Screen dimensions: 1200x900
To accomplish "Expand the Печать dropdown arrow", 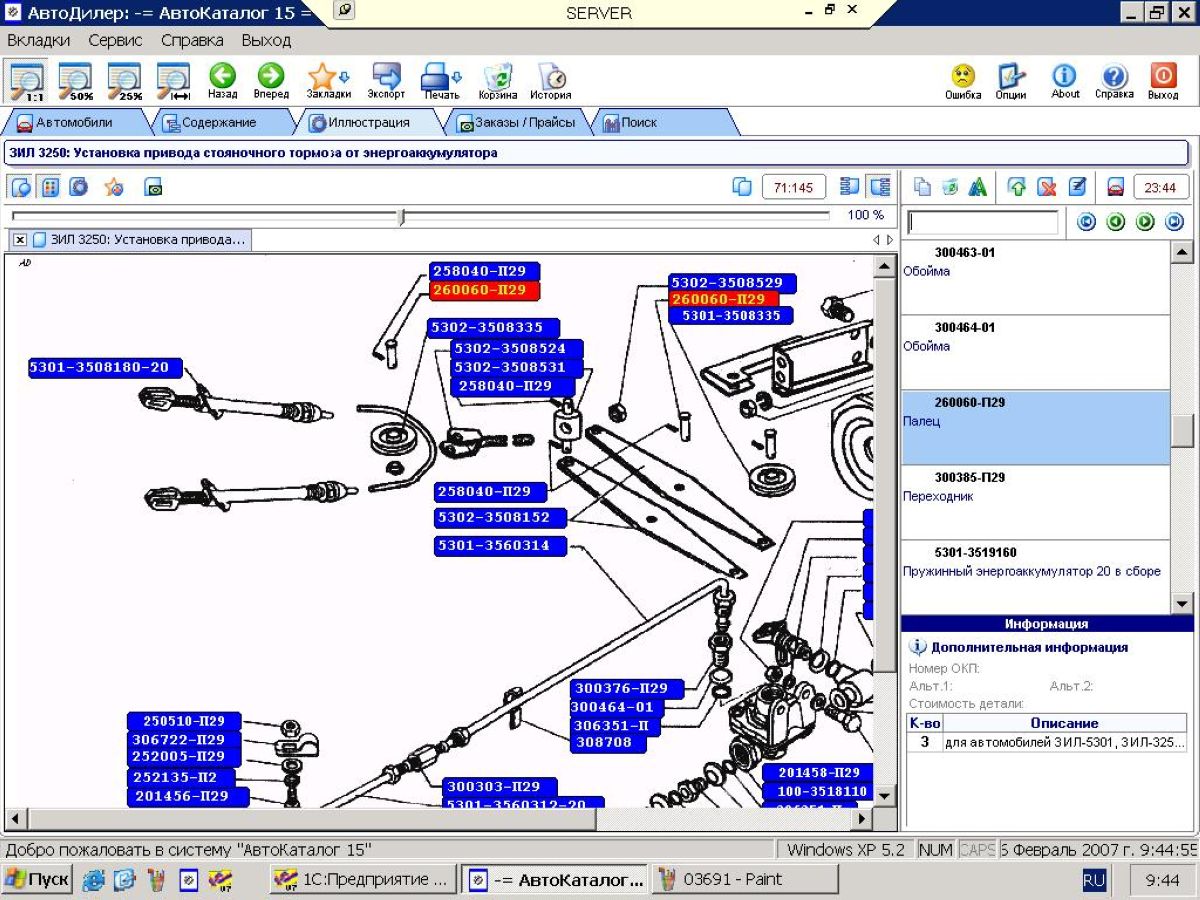I will 458,77.
